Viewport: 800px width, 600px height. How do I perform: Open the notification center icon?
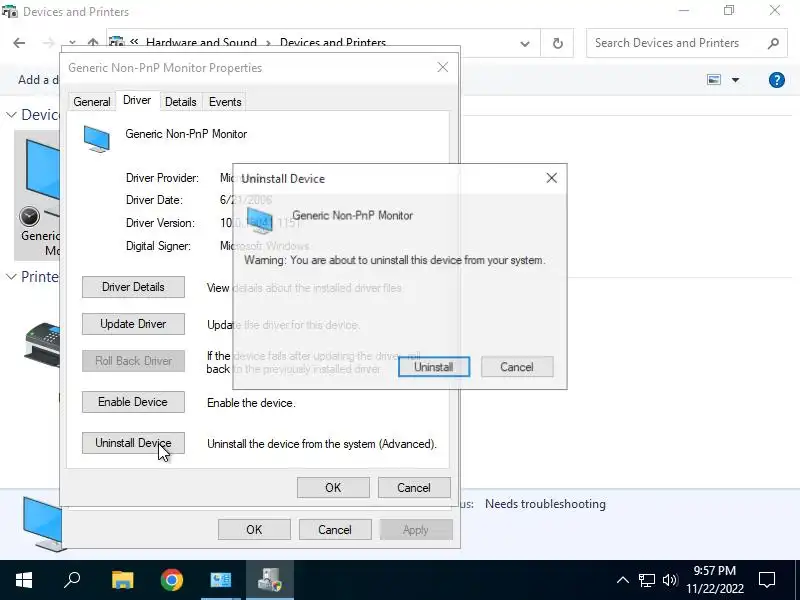click(767, 580)
